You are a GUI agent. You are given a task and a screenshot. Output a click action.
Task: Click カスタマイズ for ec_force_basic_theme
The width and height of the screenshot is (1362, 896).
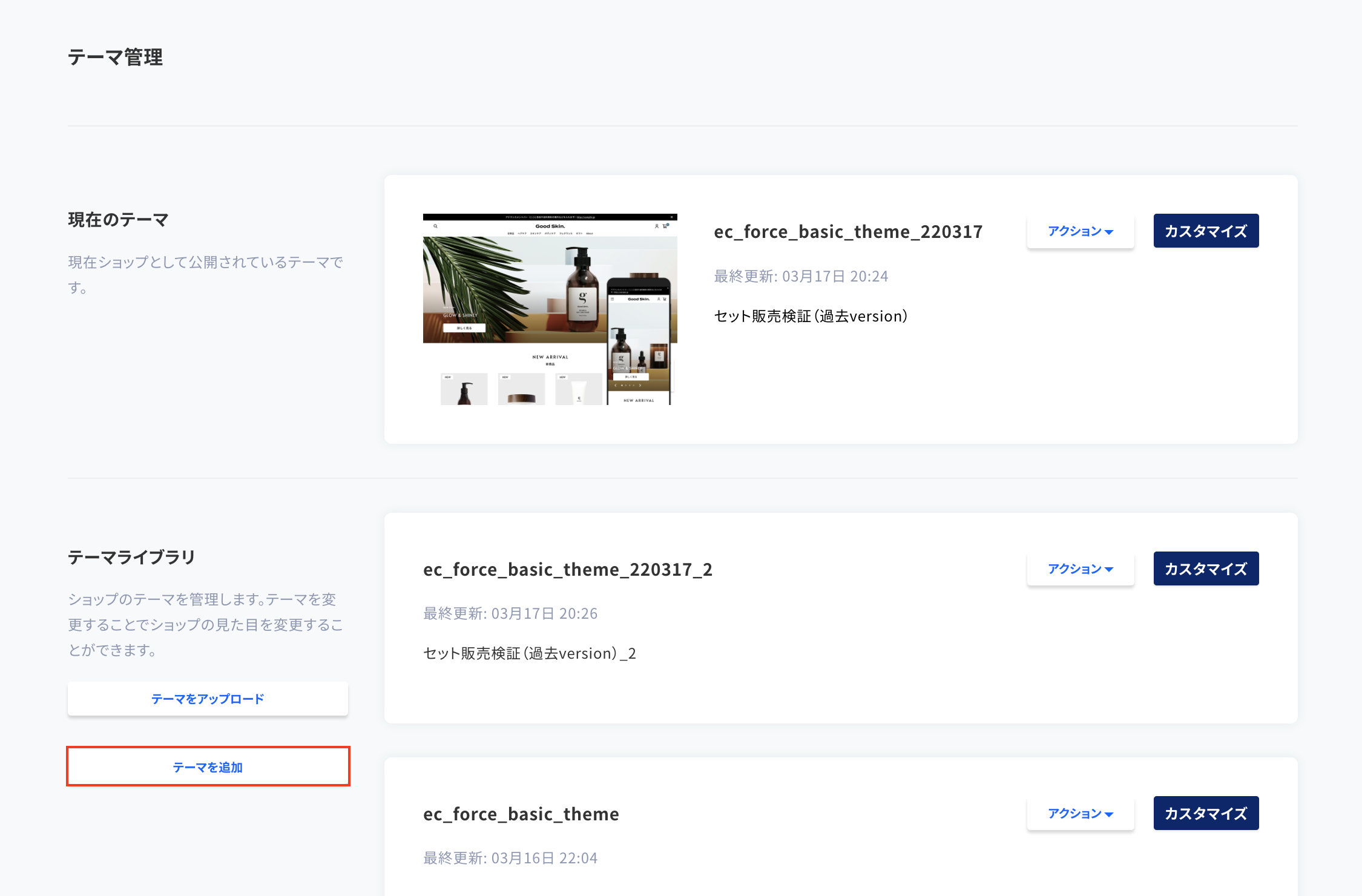point(1206,813)
